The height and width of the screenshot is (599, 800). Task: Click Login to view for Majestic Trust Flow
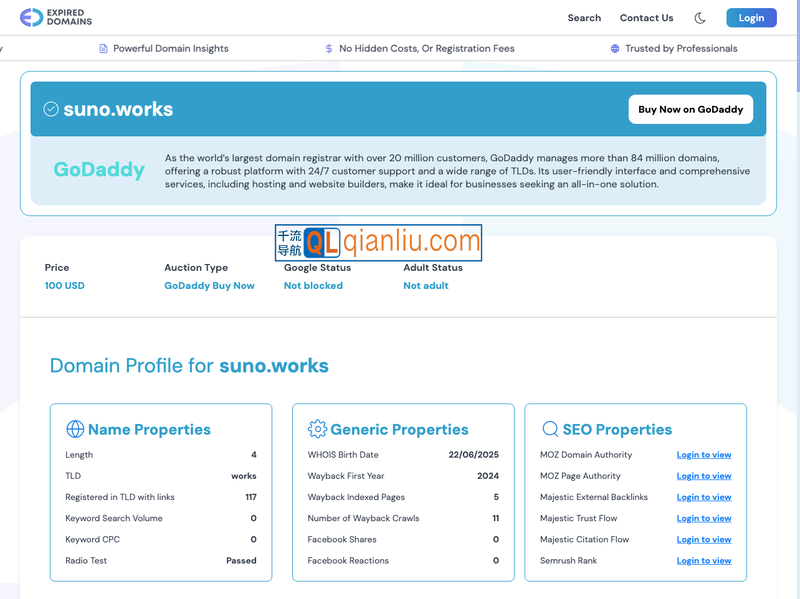click(x=704, y=518)
